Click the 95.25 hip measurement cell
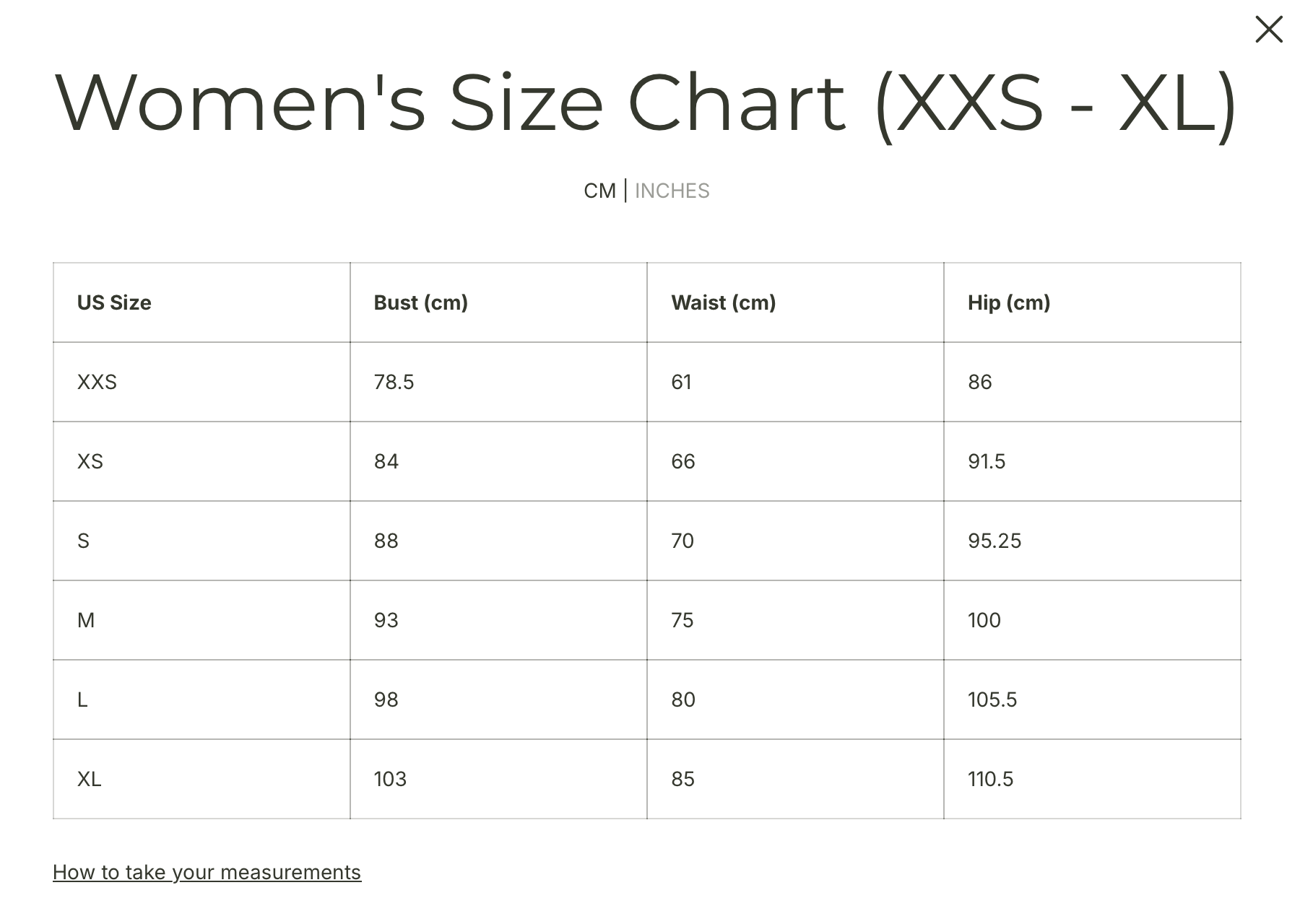Viewport: 1300px width, 924px height. 994,541
